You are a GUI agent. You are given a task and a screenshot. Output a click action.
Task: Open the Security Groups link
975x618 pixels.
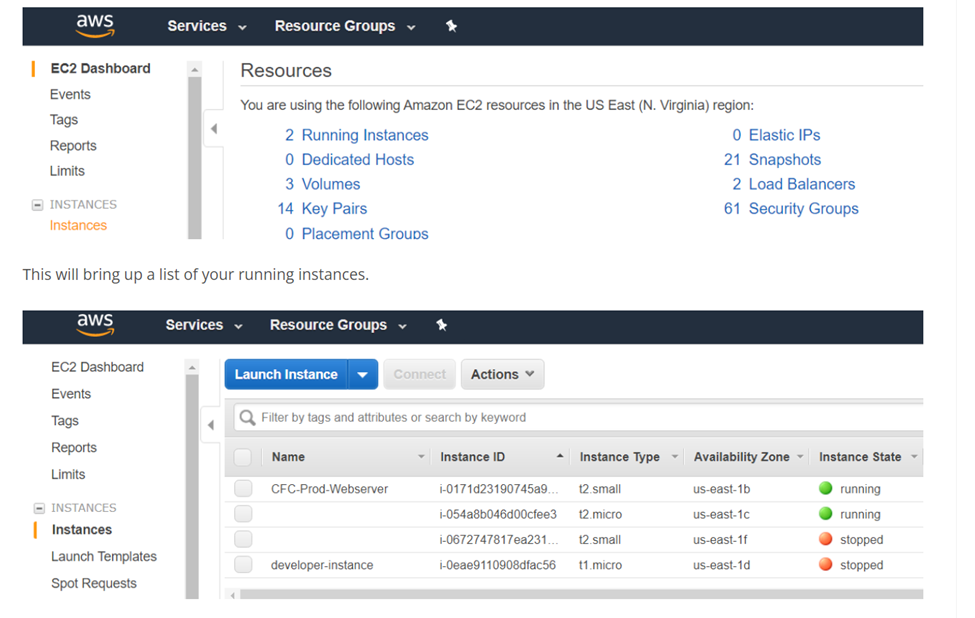pos(803,209)
